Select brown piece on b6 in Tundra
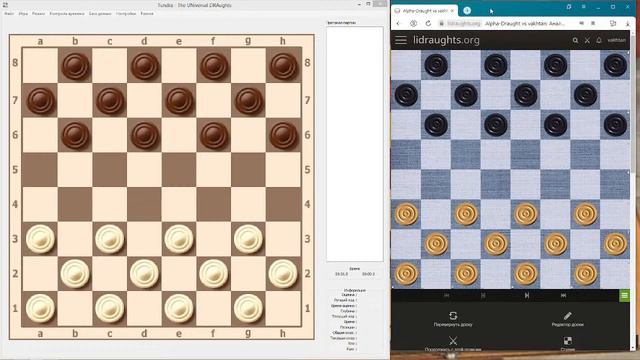The image size is (640, 360). click(x=75, y=135)
